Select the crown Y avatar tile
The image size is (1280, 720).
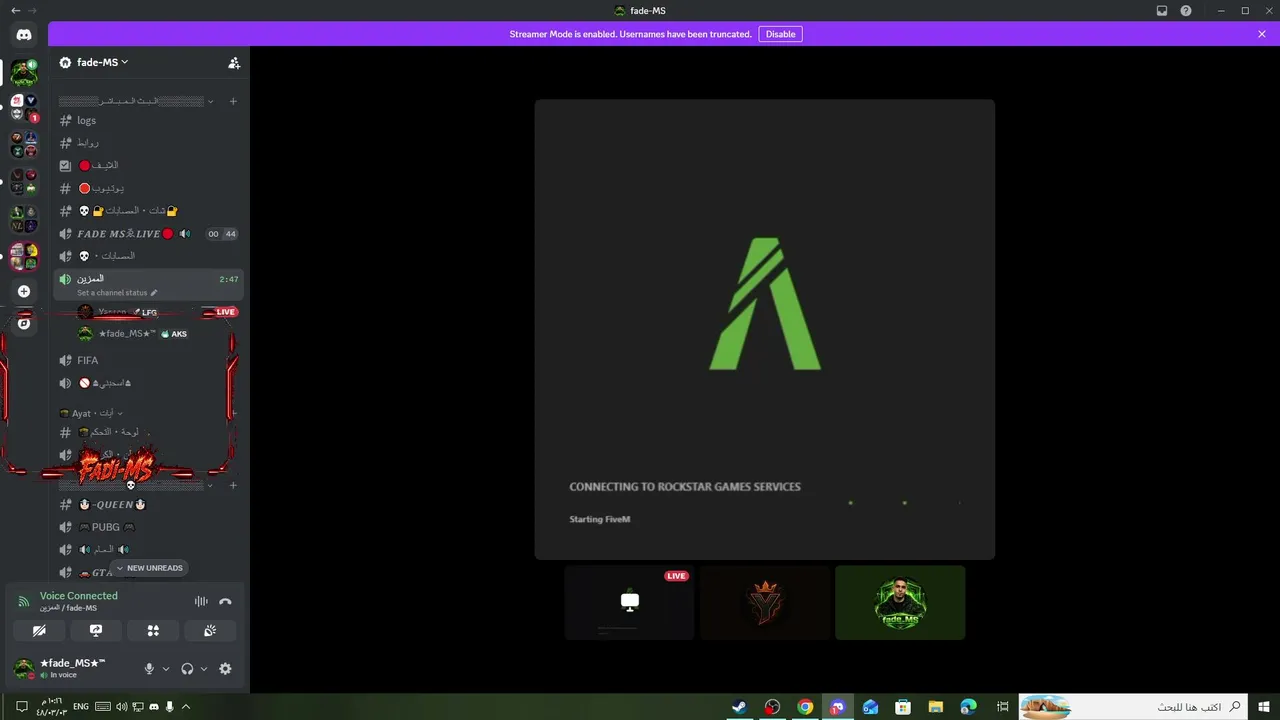pos(765,603)
